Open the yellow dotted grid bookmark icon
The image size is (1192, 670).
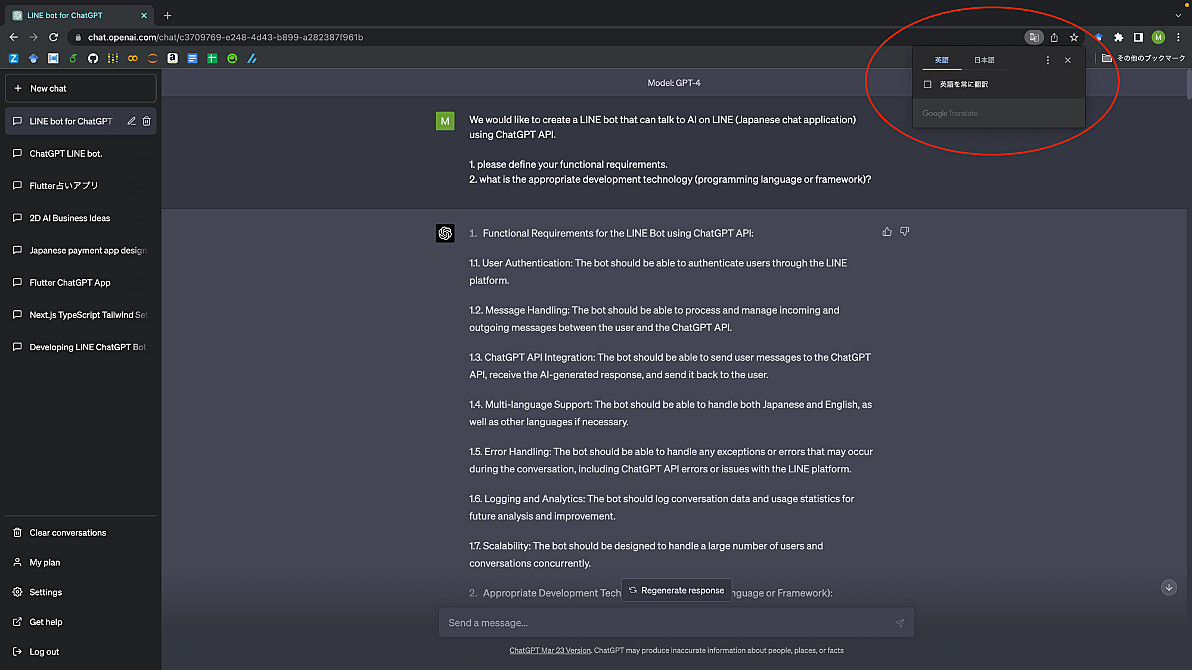113,58
